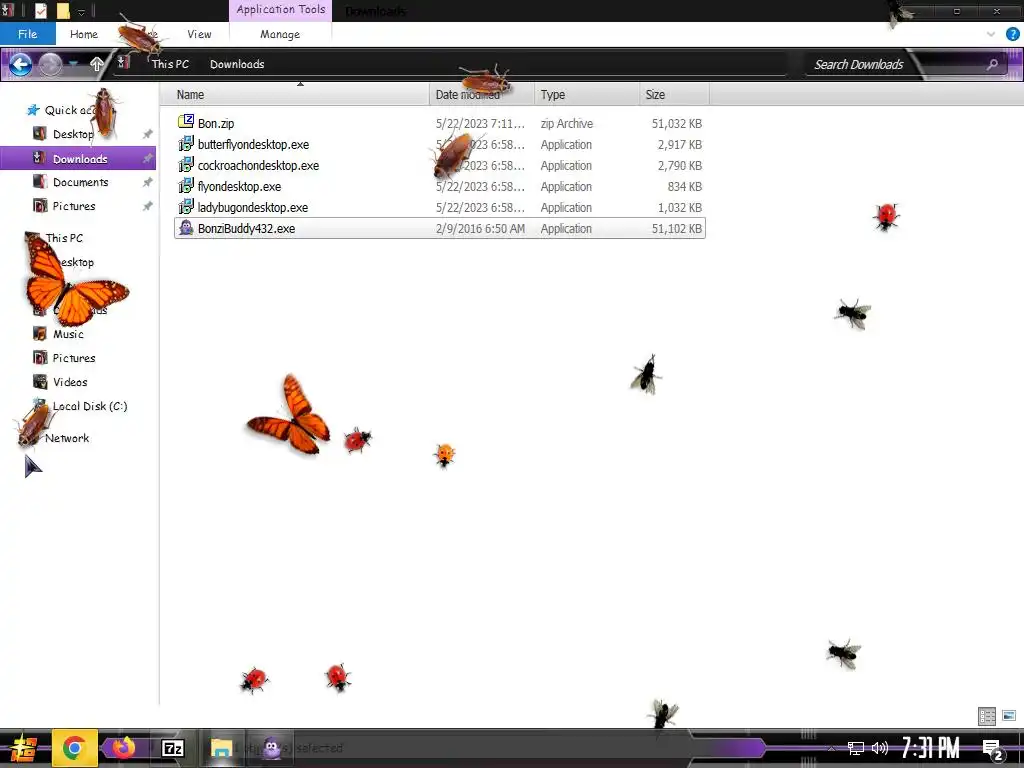This screenshot has width=1024, height=768.
Task: Switch to the Home ribbon tab
Action: click(x=84, y=34)
